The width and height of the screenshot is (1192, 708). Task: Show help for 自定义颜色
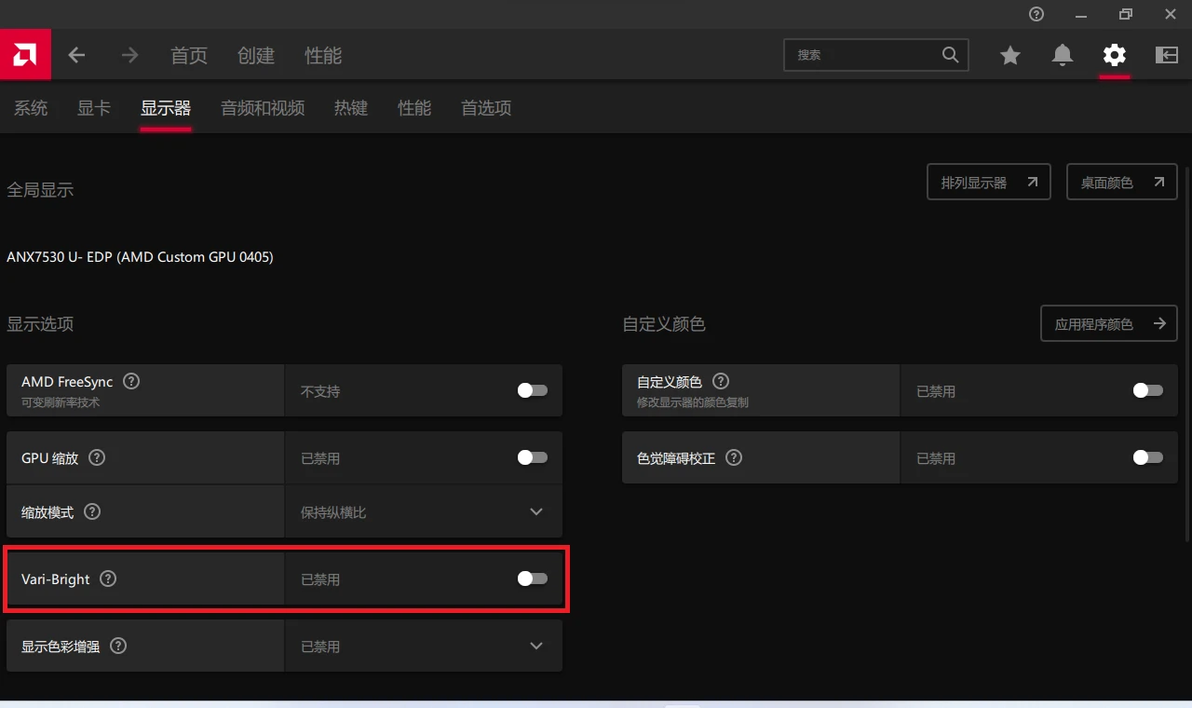coord(721,381)
